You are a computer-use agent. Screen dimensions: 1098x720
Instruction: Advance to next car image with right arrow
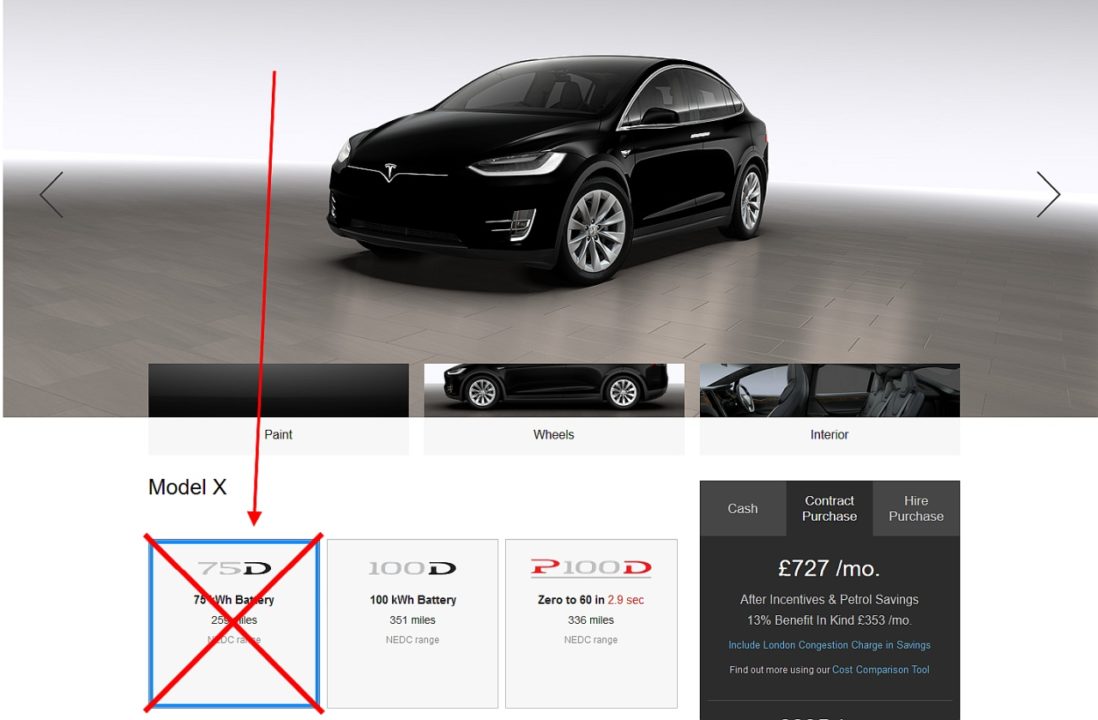(1048, 195)
